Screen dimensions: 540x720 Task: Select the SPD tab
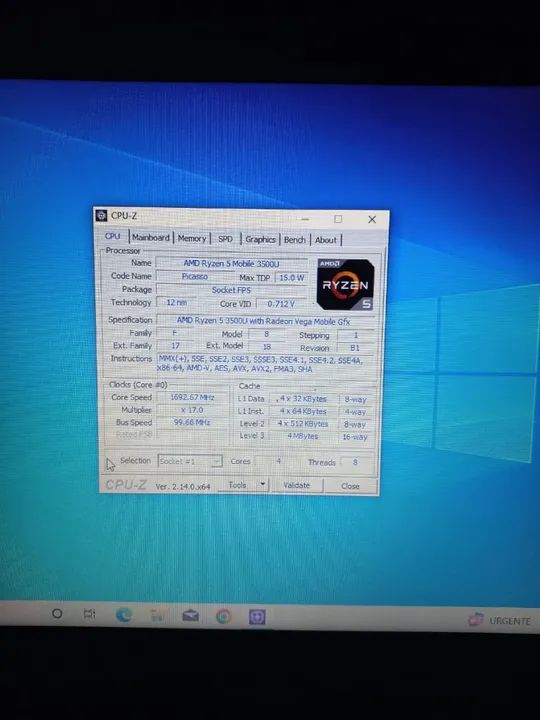click(x=225, y=239)
